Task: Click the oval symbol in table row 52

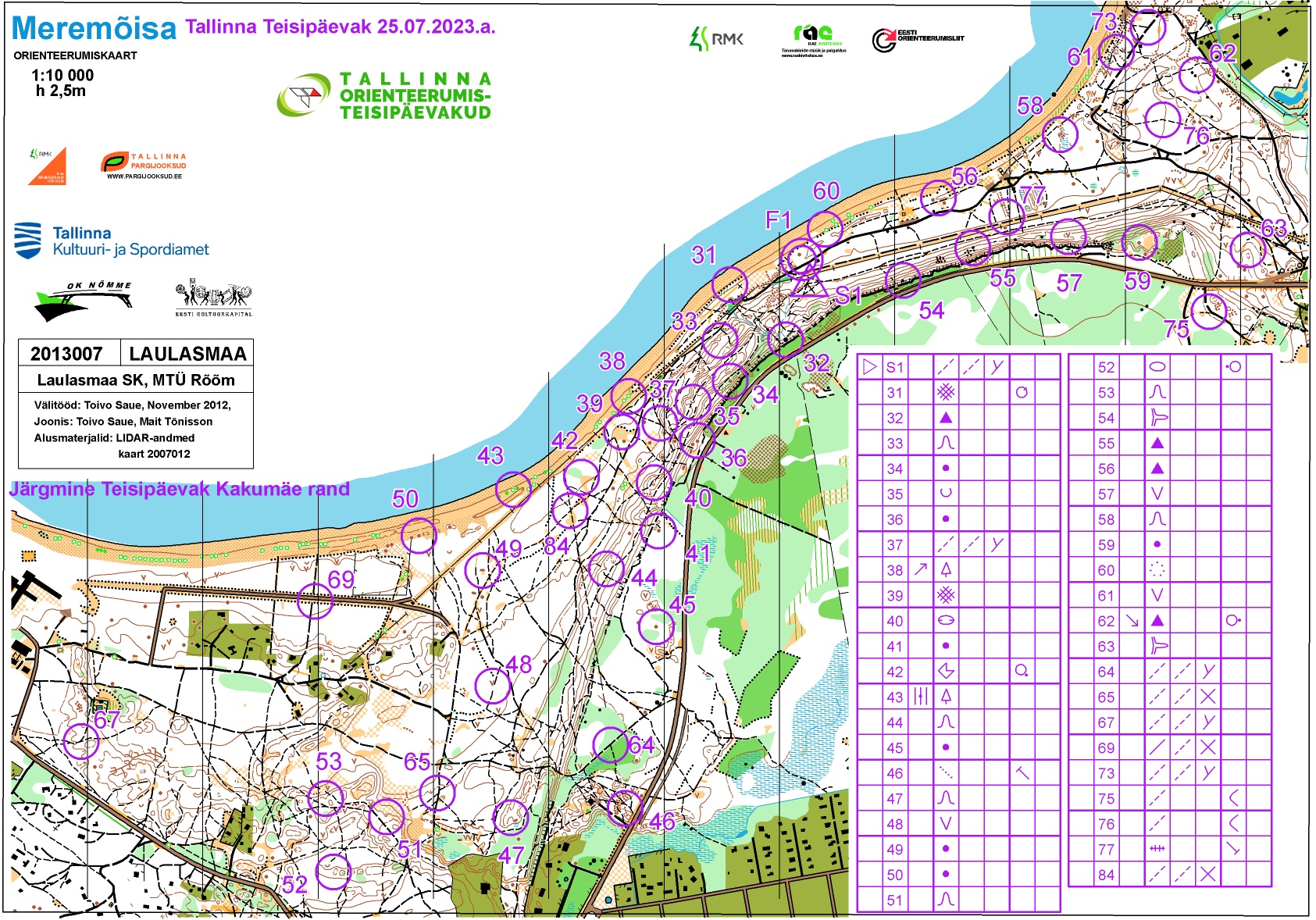Action: click(1157, 366)
